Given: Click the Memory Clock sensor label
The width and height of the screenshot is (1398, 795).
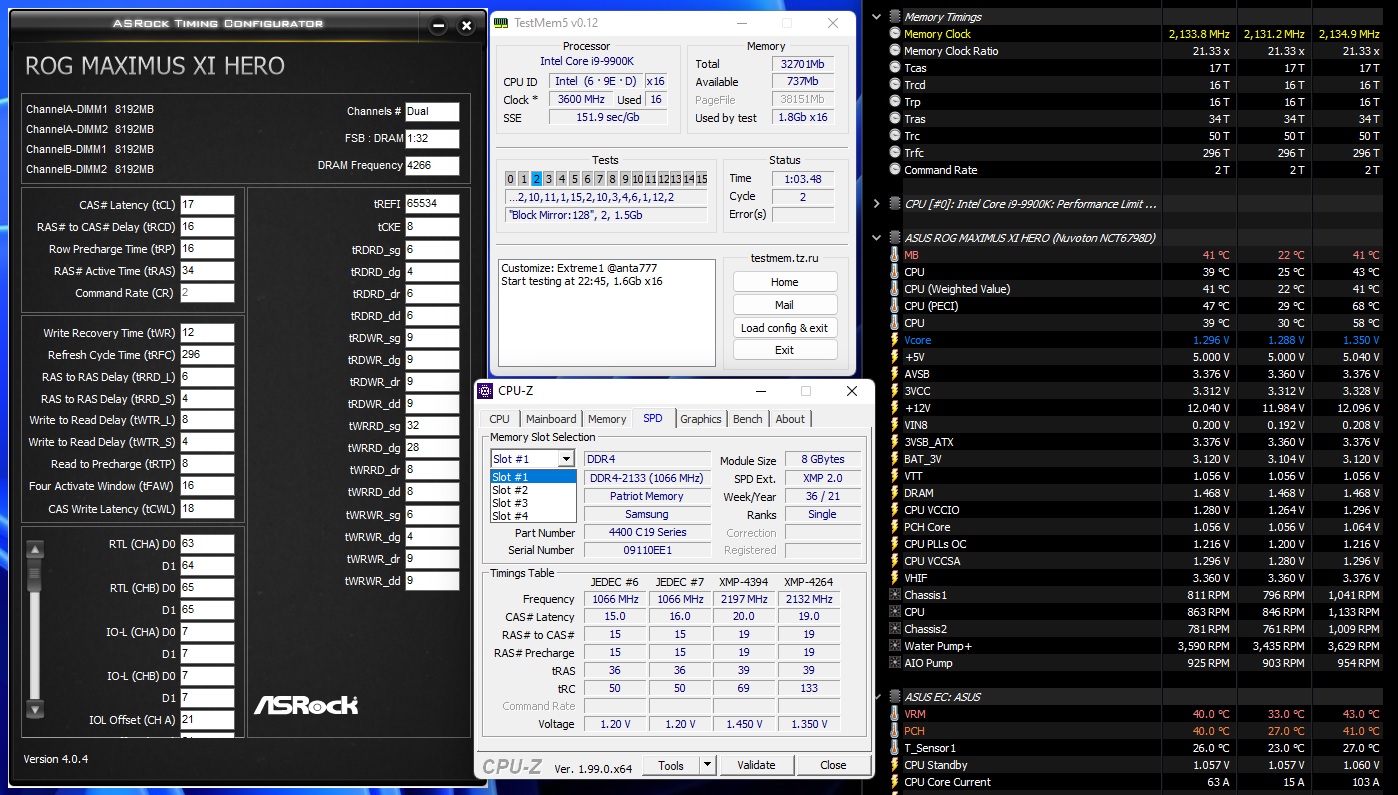Looking at the screenshot, I should point(937,34).
